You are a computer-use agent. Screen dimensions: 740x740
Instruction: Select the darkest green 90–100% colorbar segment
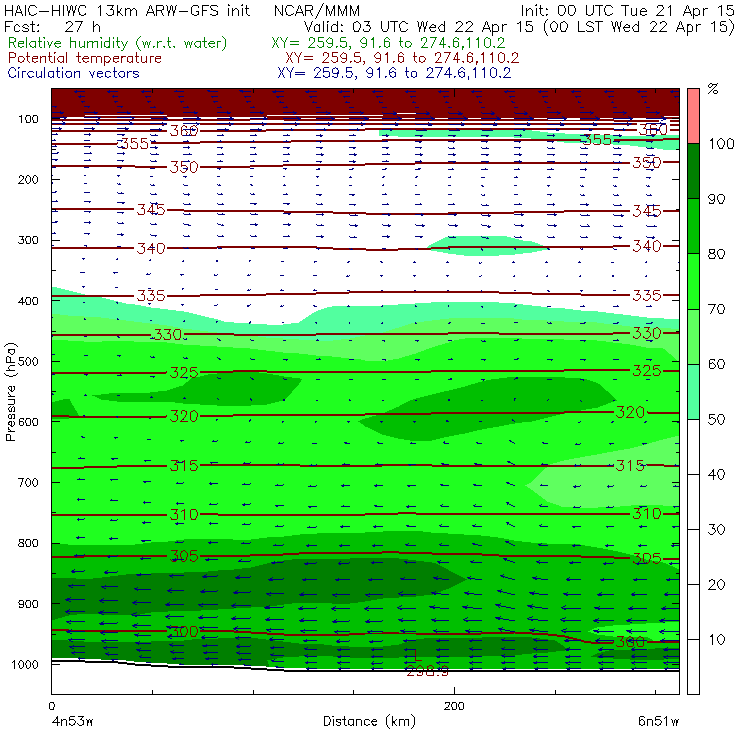pyautogui.click(x=693, y=171)
